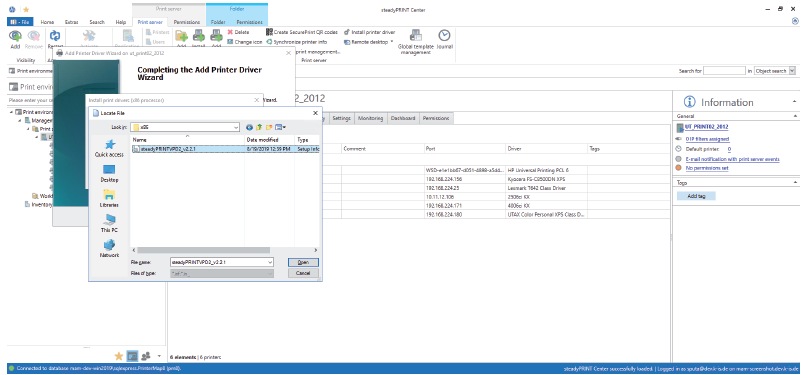The height and width of the screenshot is (375, 803).
Task: Open the Monitoring tab
Action: tap(370, 118)
